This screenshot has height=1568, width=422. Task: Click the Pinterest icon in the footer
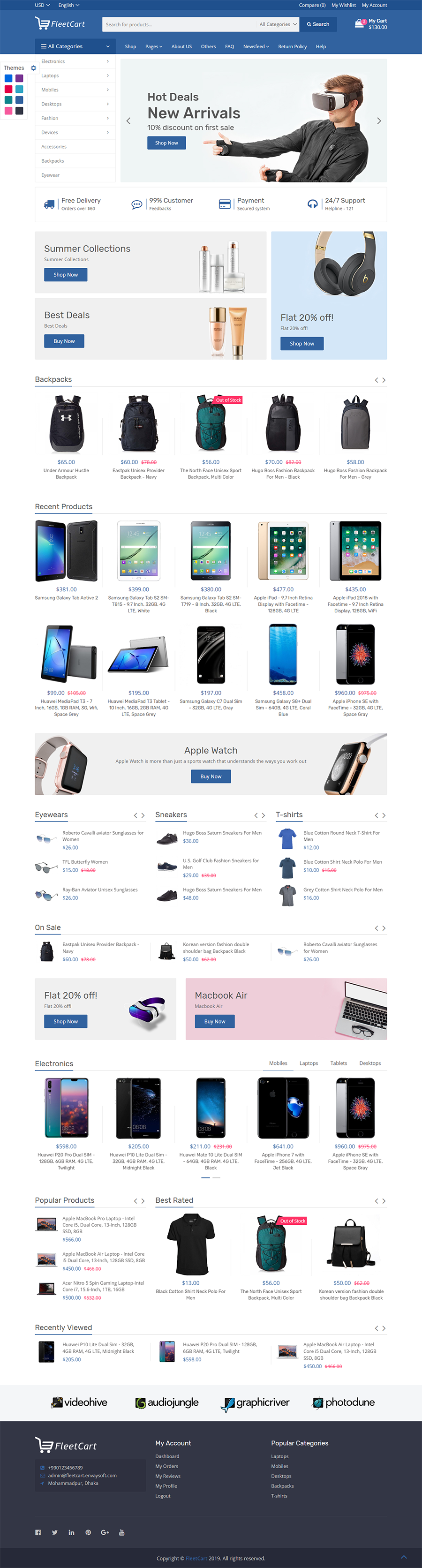click(88, 1532)
